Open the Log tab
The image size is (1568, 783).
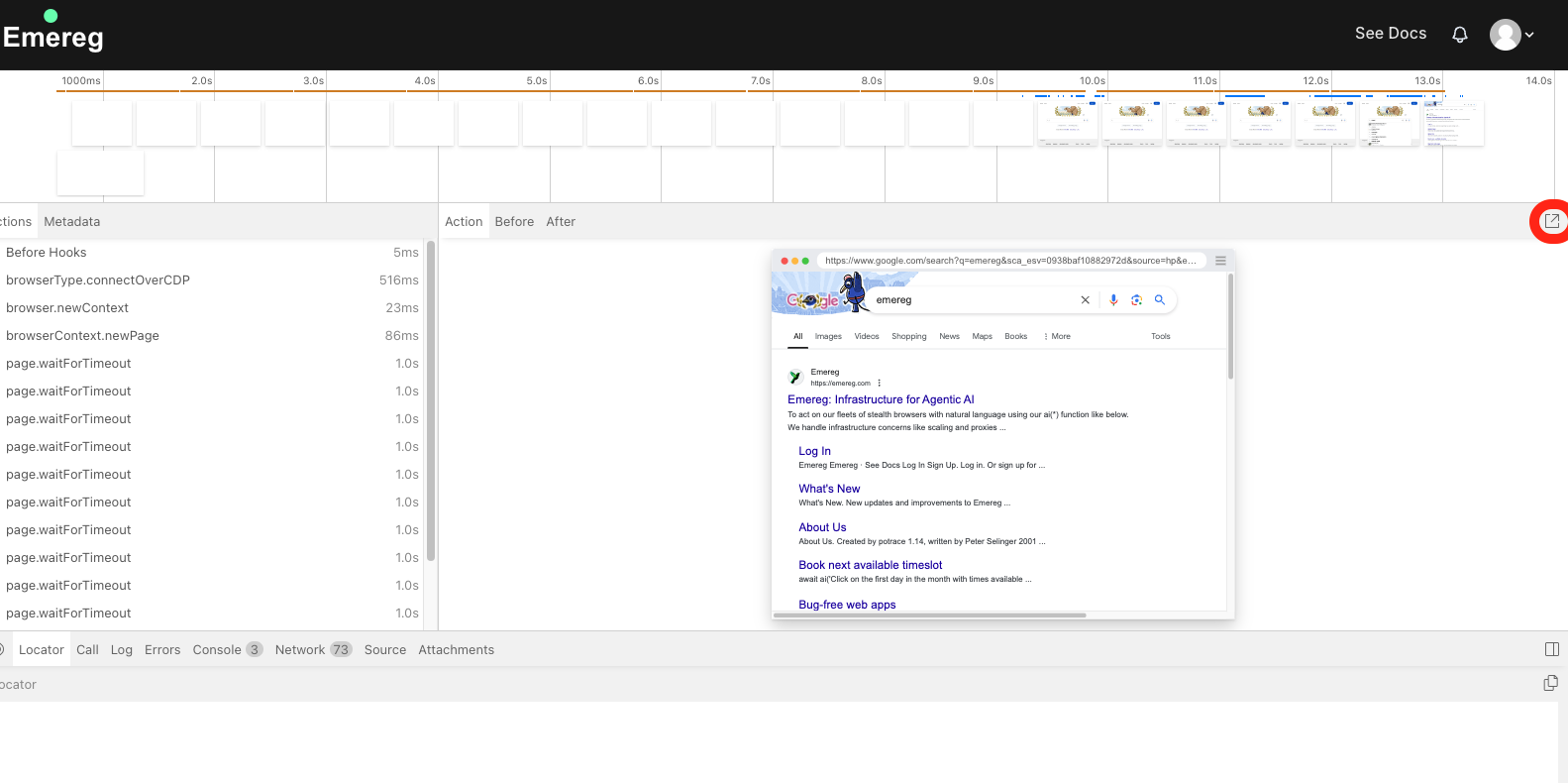click(122, 650)
